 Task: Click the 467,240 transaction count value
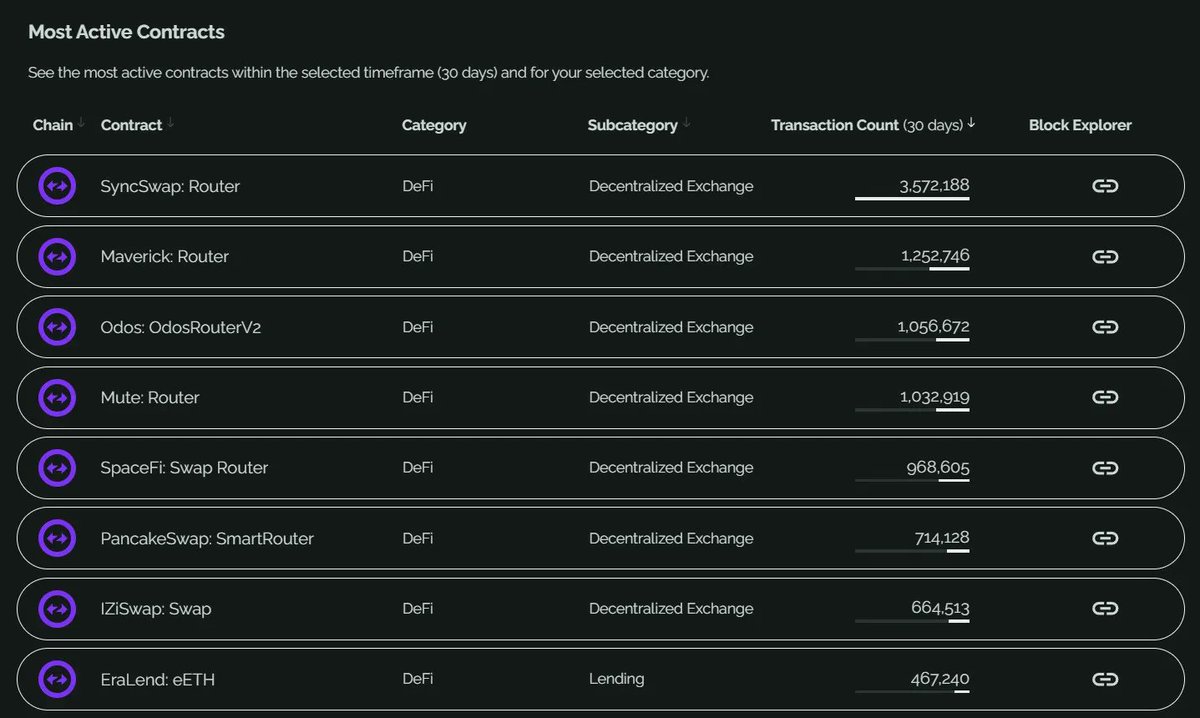(940, 678)
